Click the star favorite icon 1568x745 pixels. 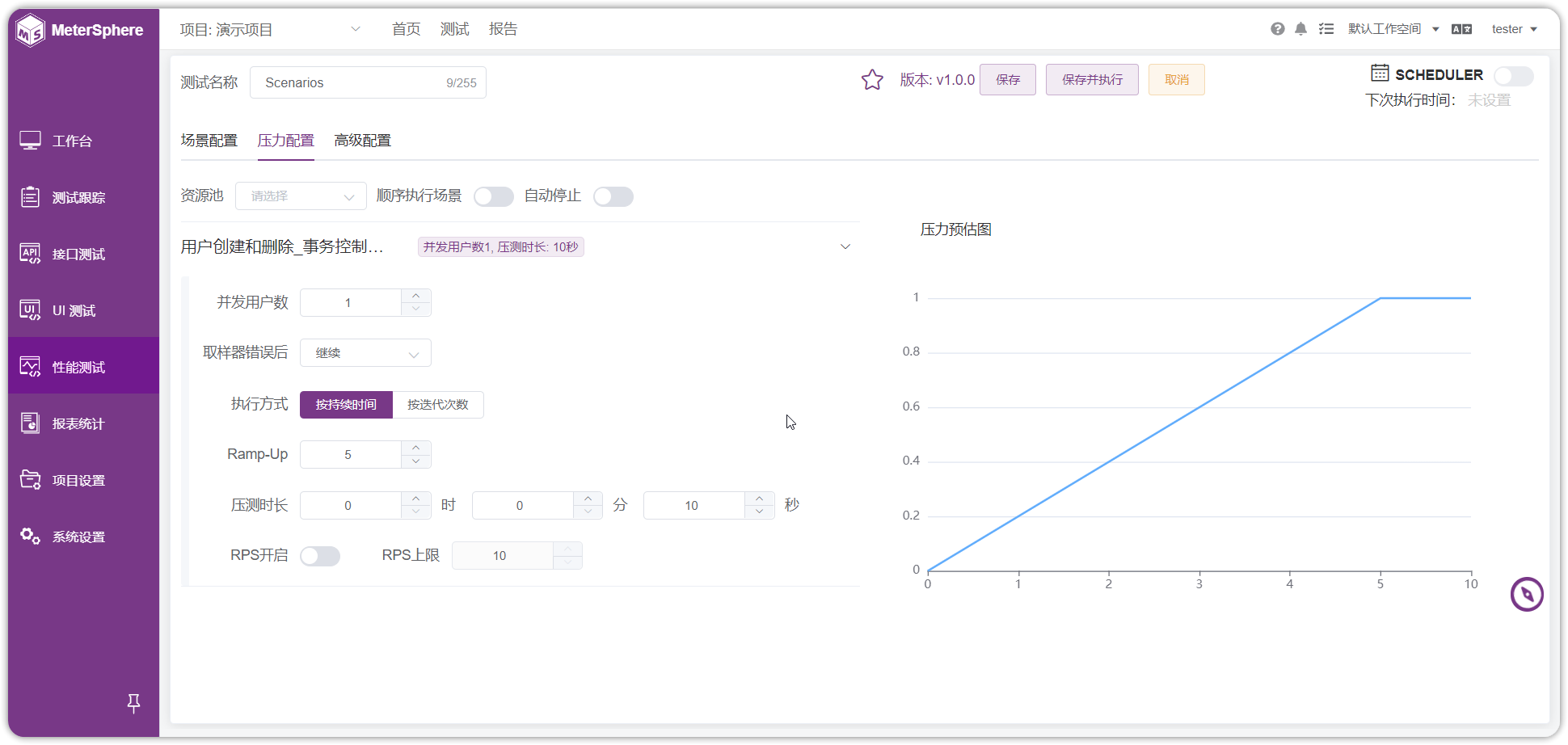[x=872, y=80]
